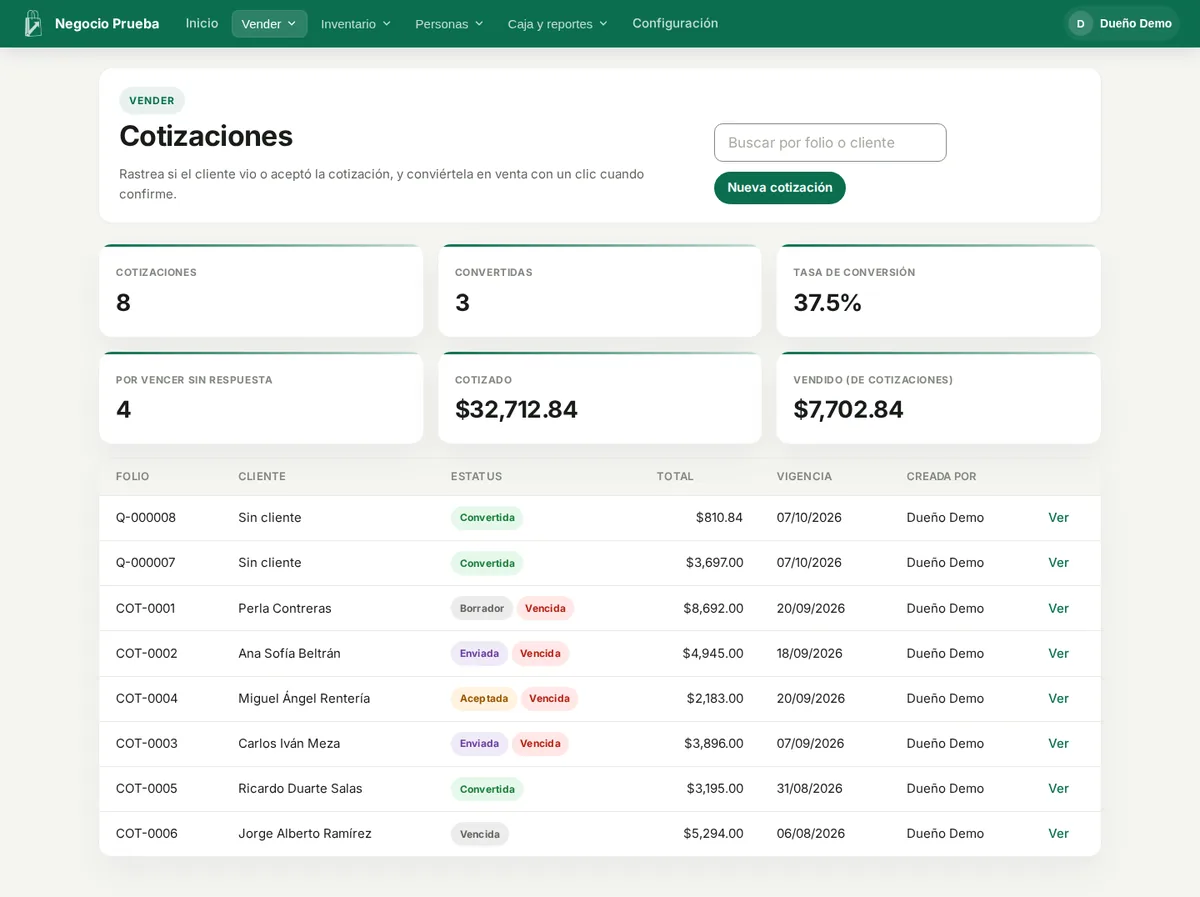Select folio Q-000008
This screenshot has width=1200, height=897.
coord(146,518)
